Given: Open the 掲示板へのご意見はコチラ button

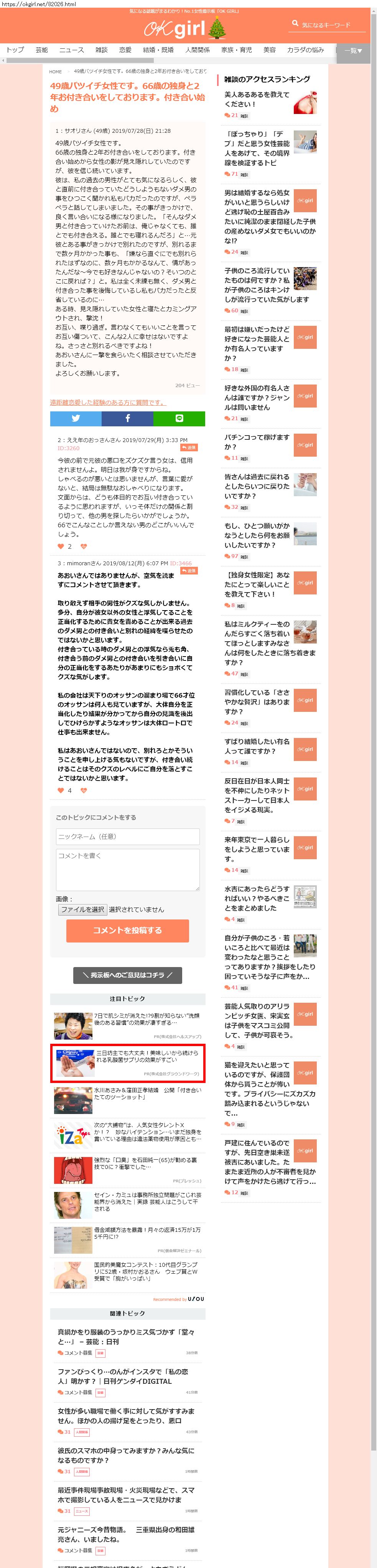Looking at the screenshot, I should click(x=128, y=974).
